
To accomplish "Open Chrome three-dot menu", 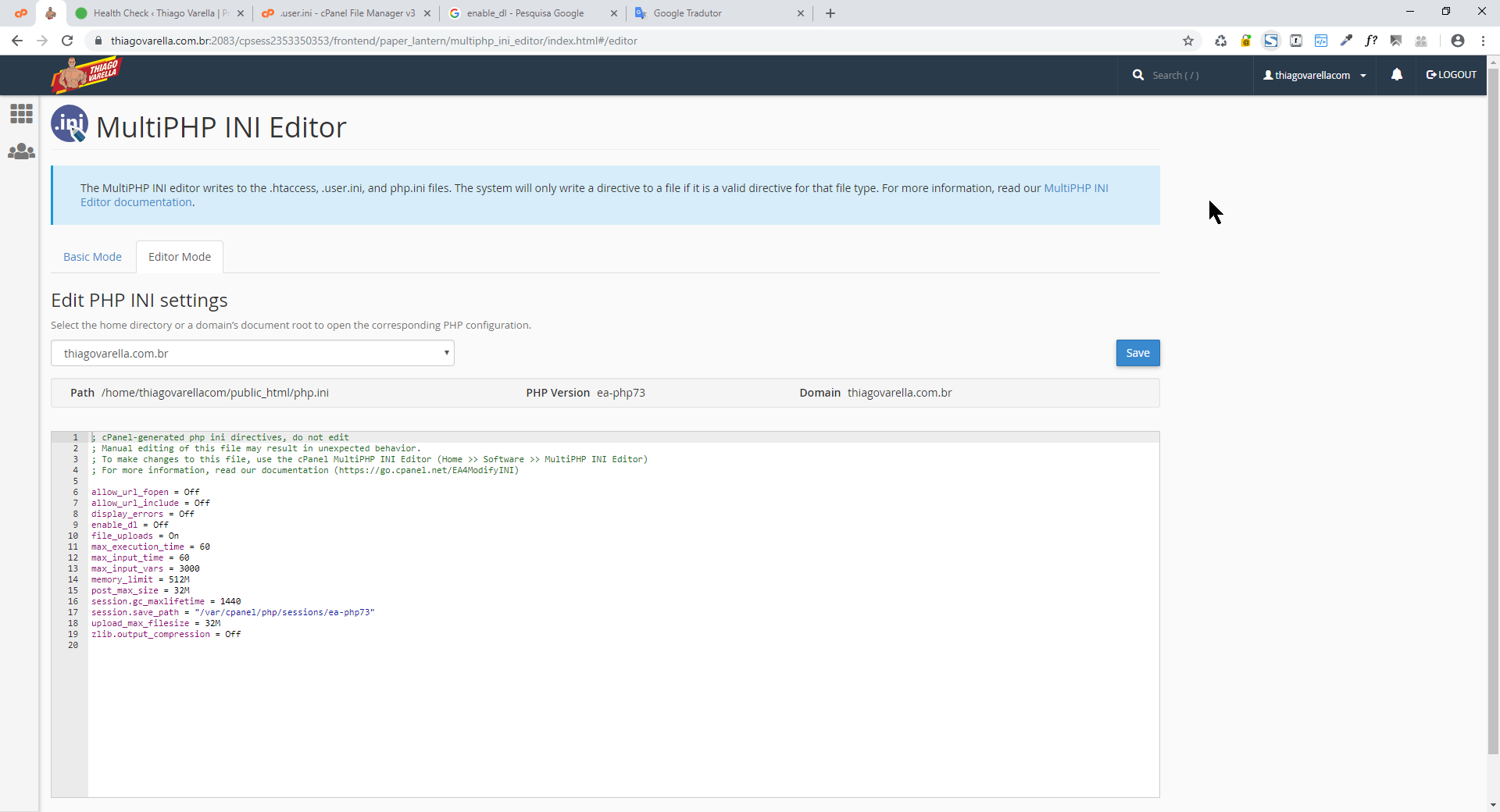I will 1483,41.
